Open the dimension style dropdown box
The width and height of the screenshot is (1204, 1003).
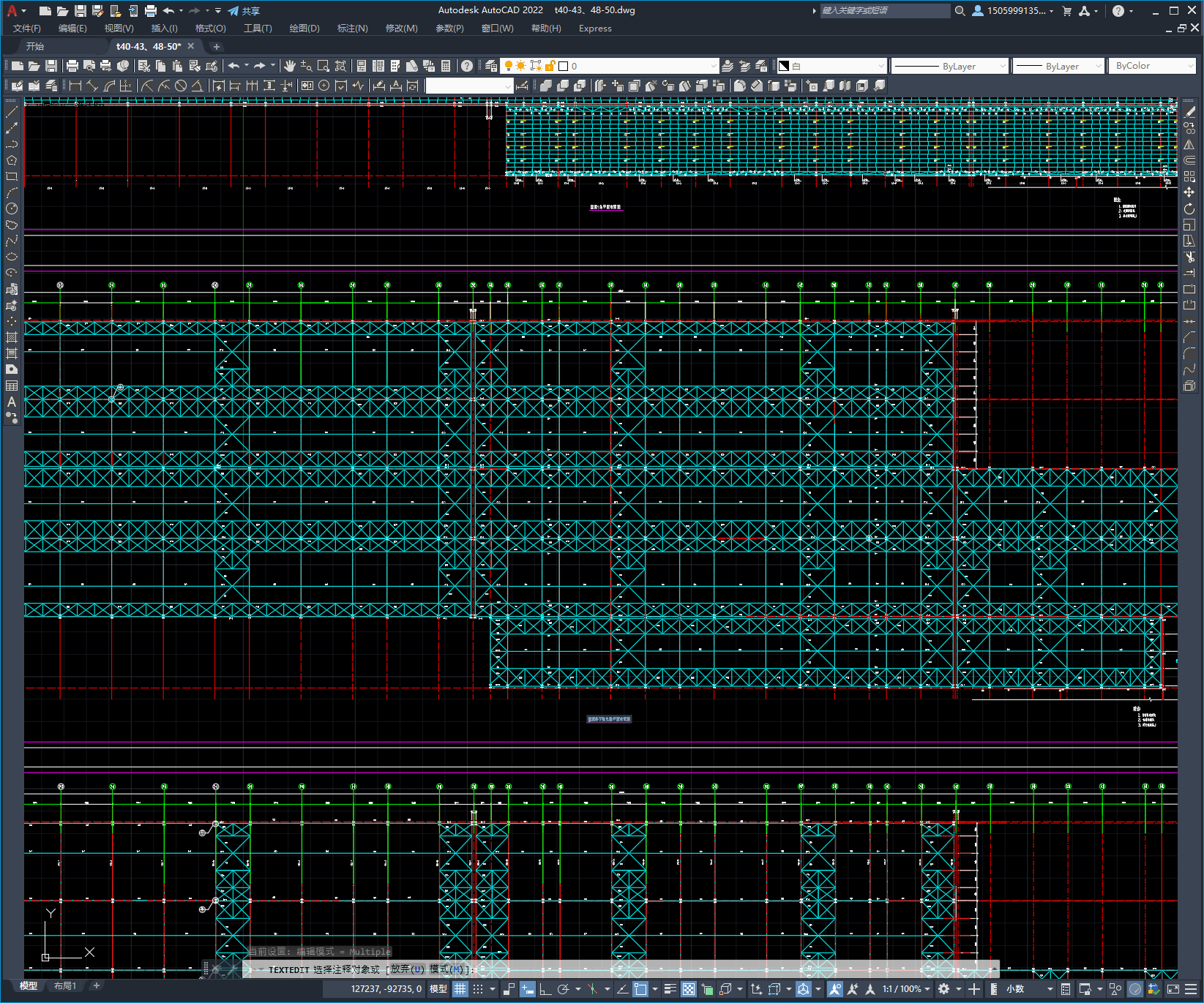[x=469, y=86]
